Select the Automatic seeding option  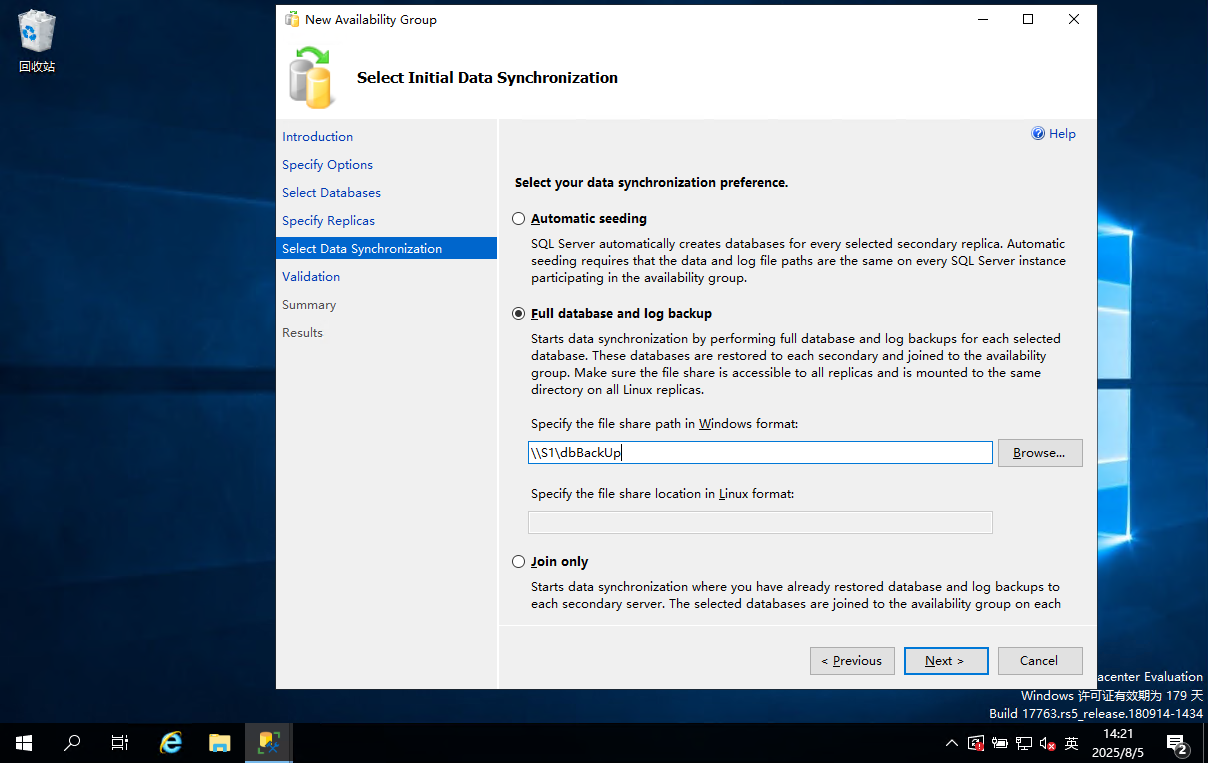point(518,218)
